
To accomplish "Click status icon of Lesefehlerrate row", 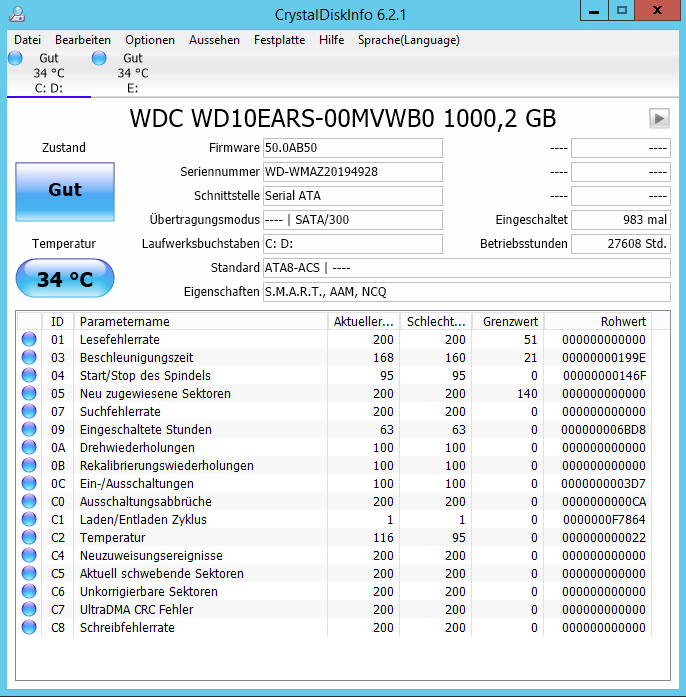I will 29,339.
